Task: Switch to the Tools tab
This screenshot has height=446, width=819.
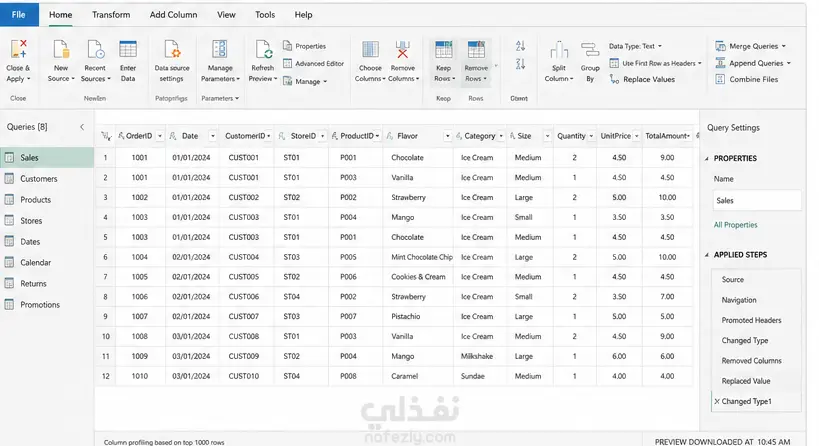Action: click(265, 15)
